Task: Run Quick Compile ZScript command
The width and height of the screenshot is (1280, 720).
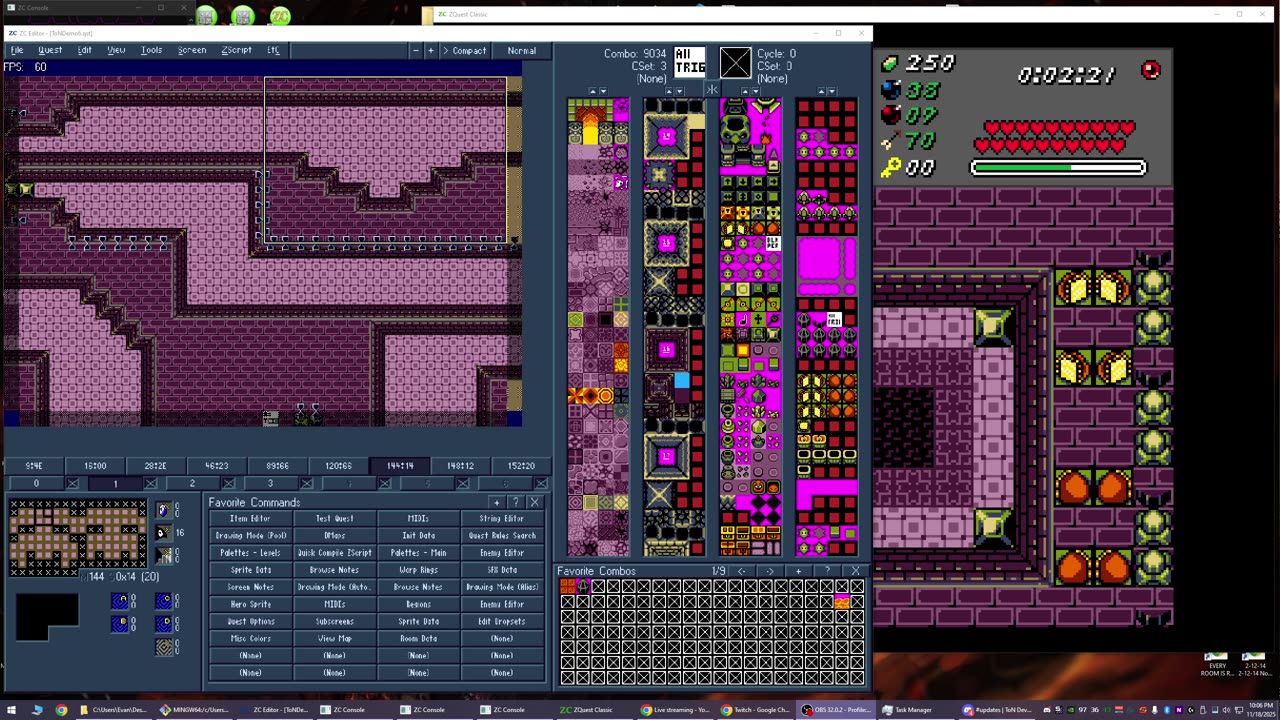Action: (334, 553)
